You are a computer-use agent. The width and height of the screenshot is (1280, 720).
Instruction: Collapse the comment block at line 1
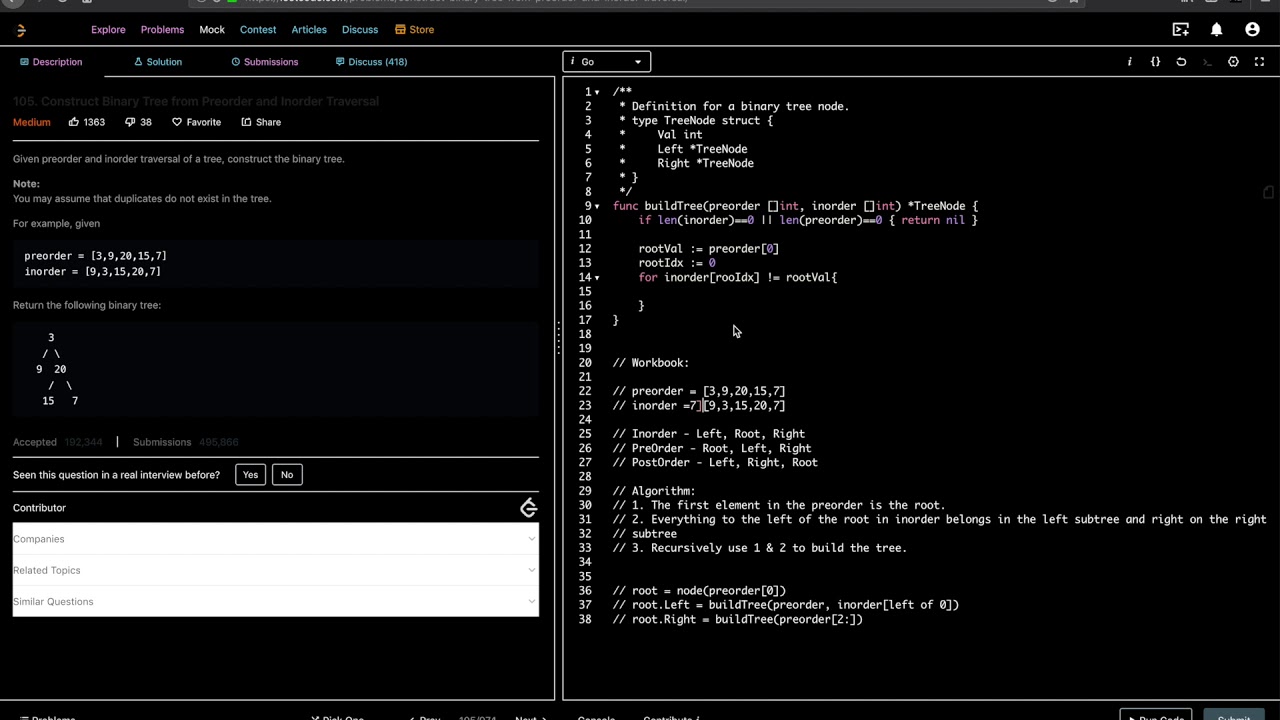597,92
